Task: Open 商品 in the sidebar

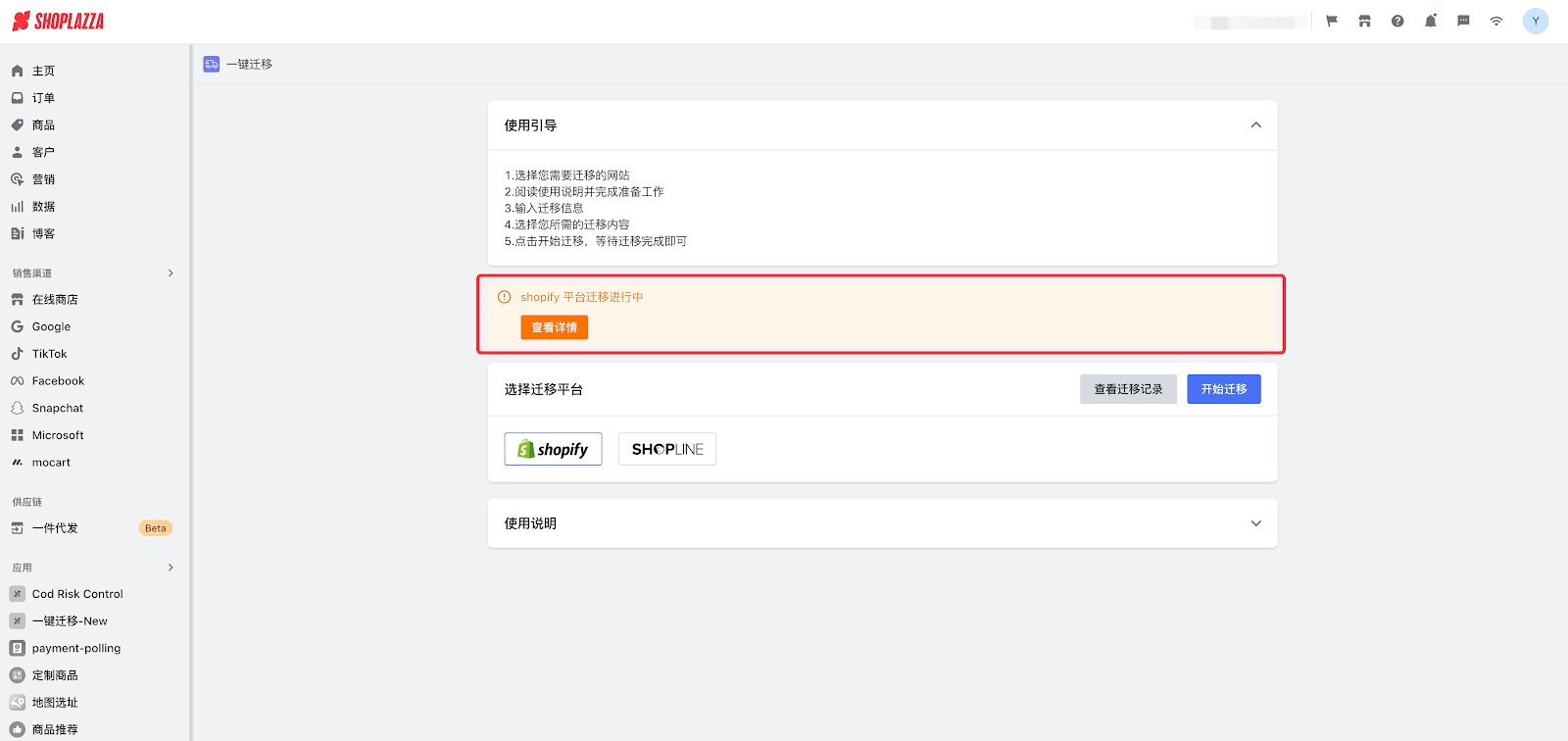Action: (x=43, y=125)
